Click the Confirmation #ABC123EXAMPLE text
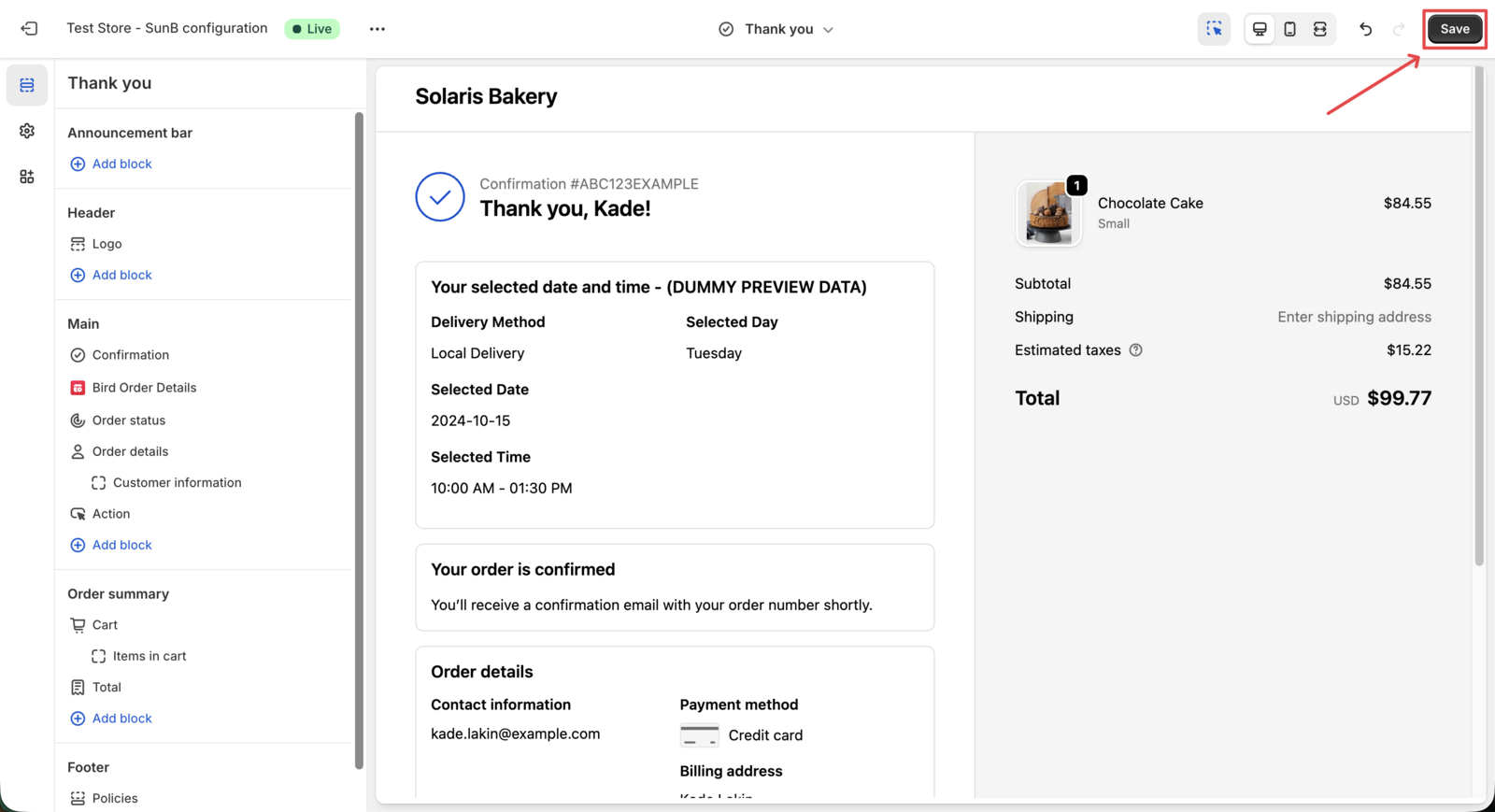This screenshot has height=812, width=1495. pyautogui.click(x=589, y=184)
